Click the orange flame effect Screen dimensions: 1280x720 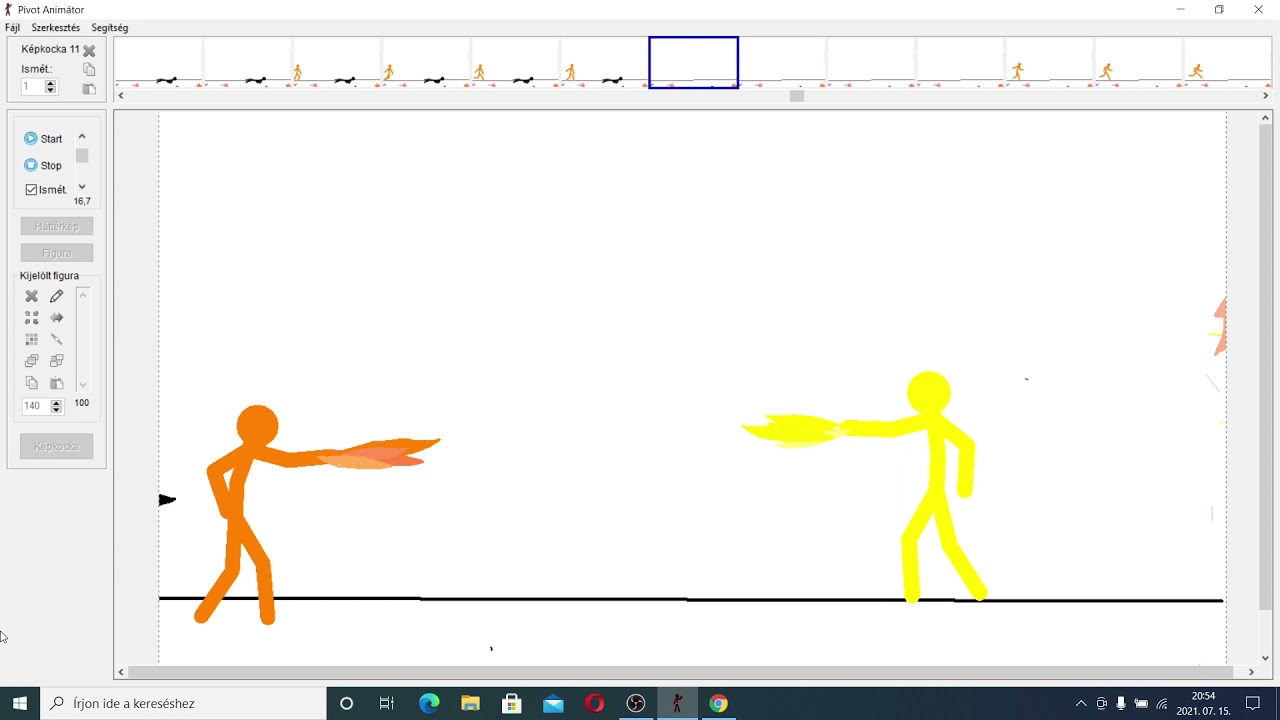378,453
